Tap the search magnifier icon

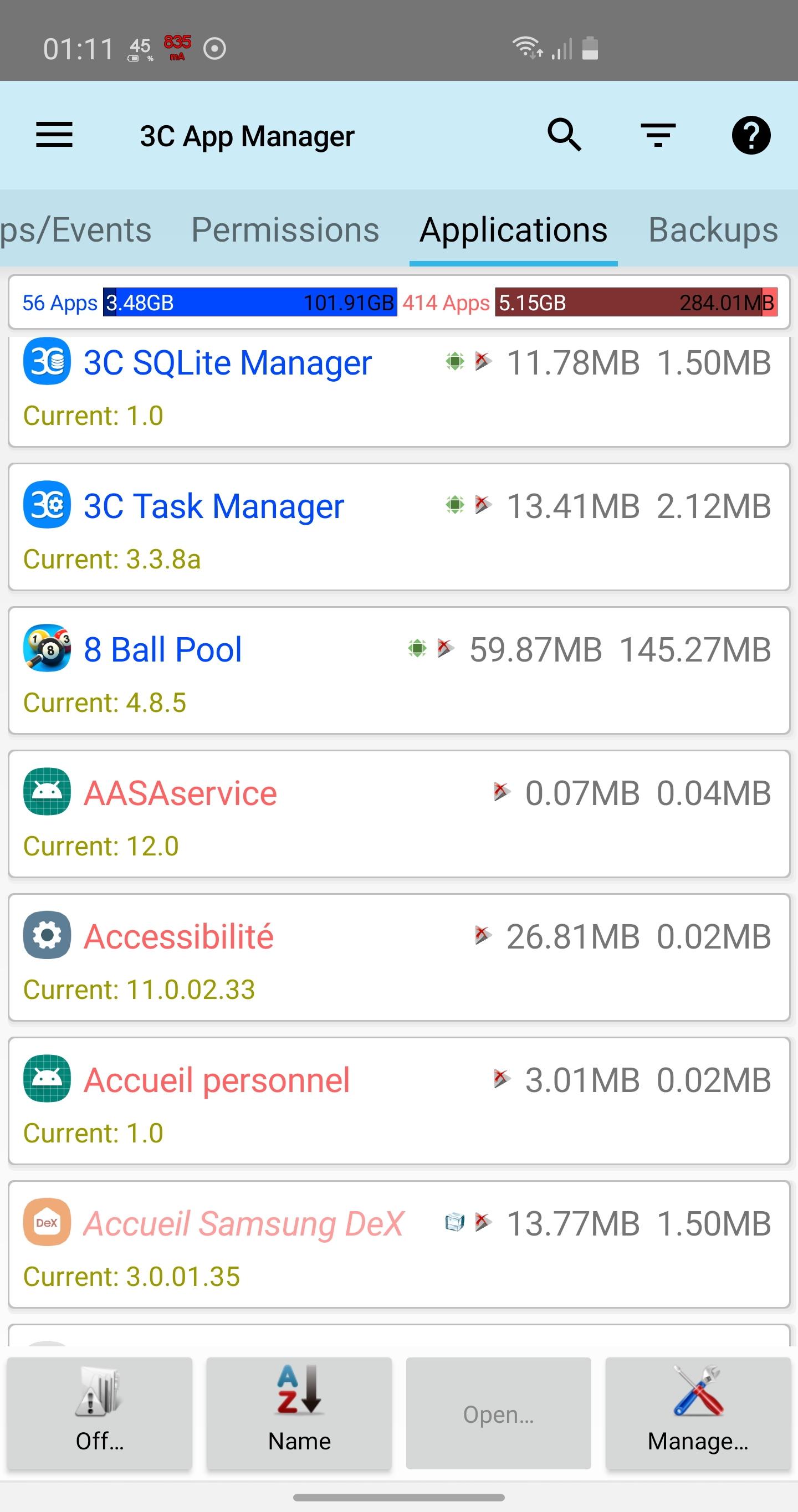[x=564, y=135]
